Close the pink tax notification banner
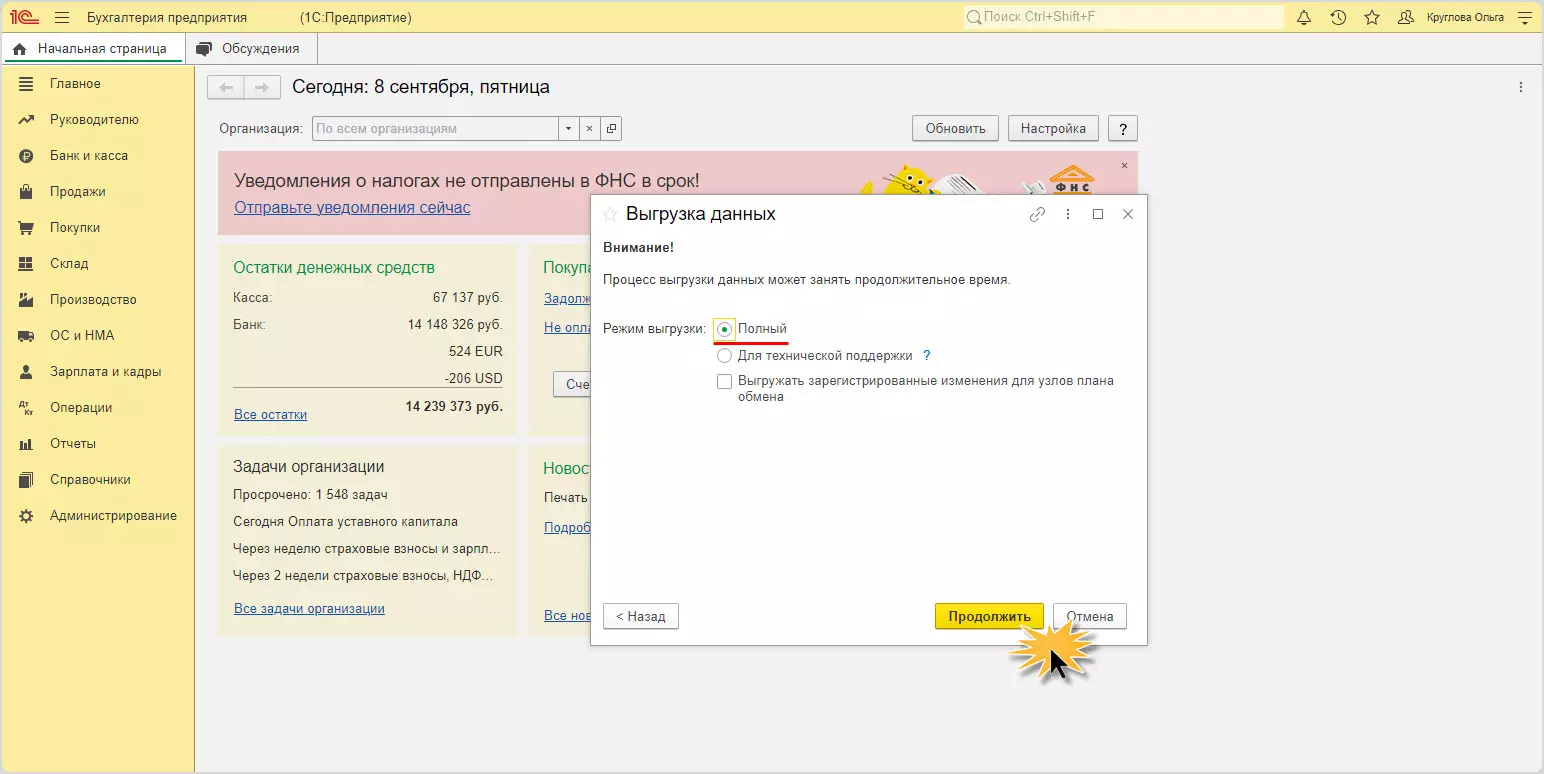The height and width of the screenshot is (774, 1544). coord(1124,165)
